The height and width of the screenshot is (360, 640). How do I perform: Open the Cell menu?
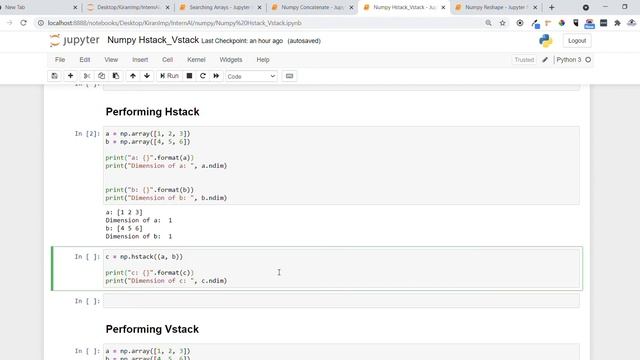(x=167, y=60)
